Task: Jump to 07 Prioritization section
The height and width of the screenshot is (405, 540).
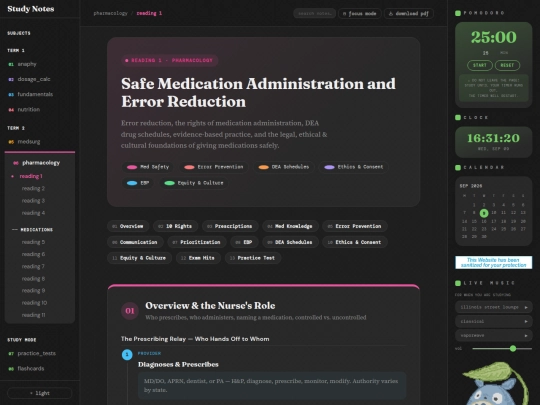Action: pyautogui.click(x=197, y=242)
